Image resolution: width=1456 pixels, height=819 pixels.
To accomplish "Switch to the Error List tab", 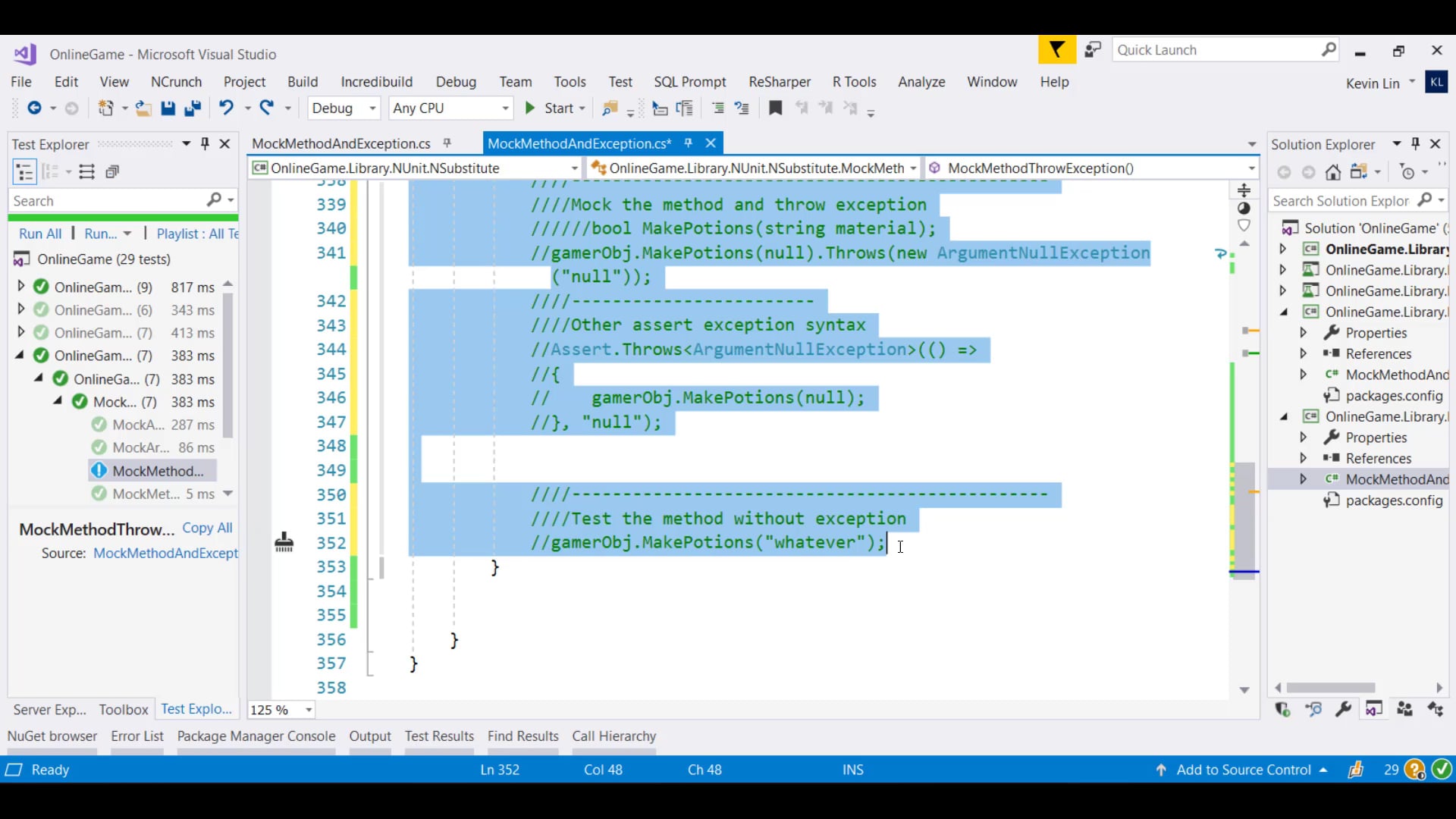I will click(136, 736).
